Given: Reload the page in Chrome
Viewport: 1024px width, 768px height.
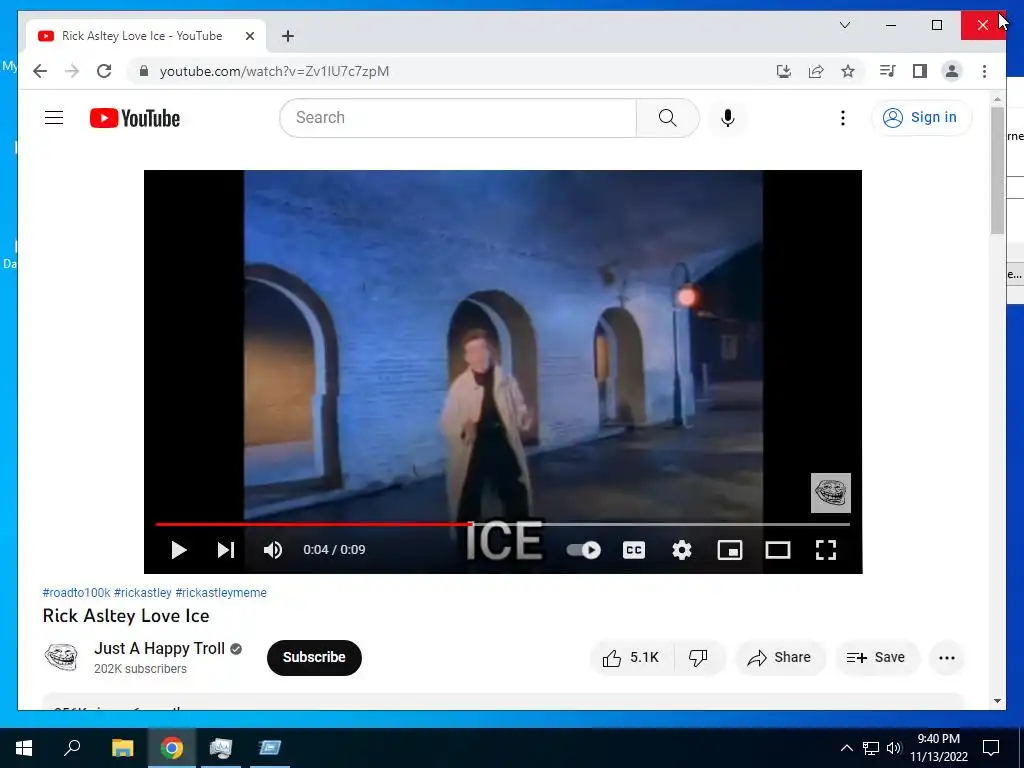Looking at the screenshot, I should tap(104, 71).
